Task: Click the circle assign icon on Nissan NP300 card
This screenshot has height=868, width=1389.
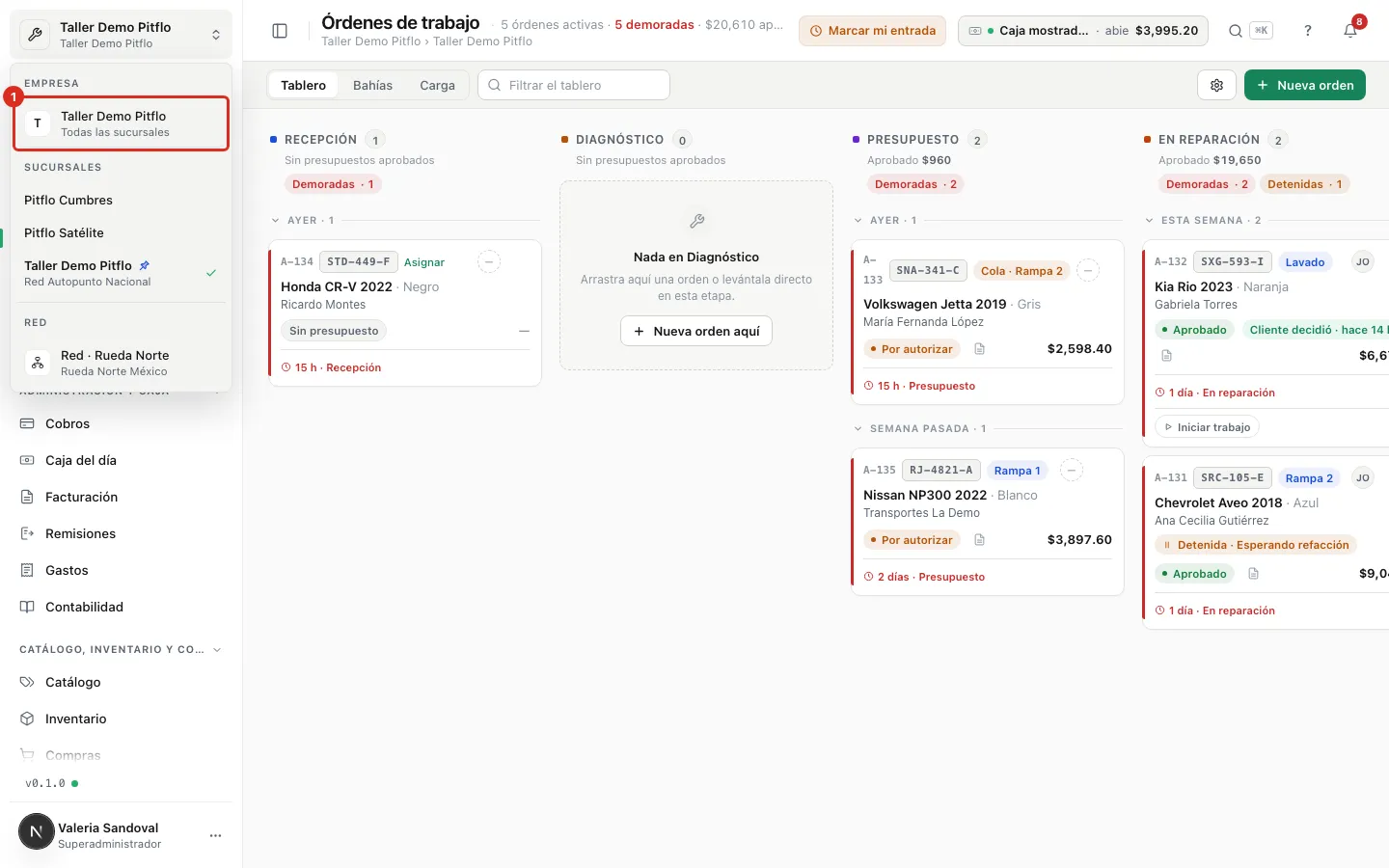Action: click(1072, 470)
